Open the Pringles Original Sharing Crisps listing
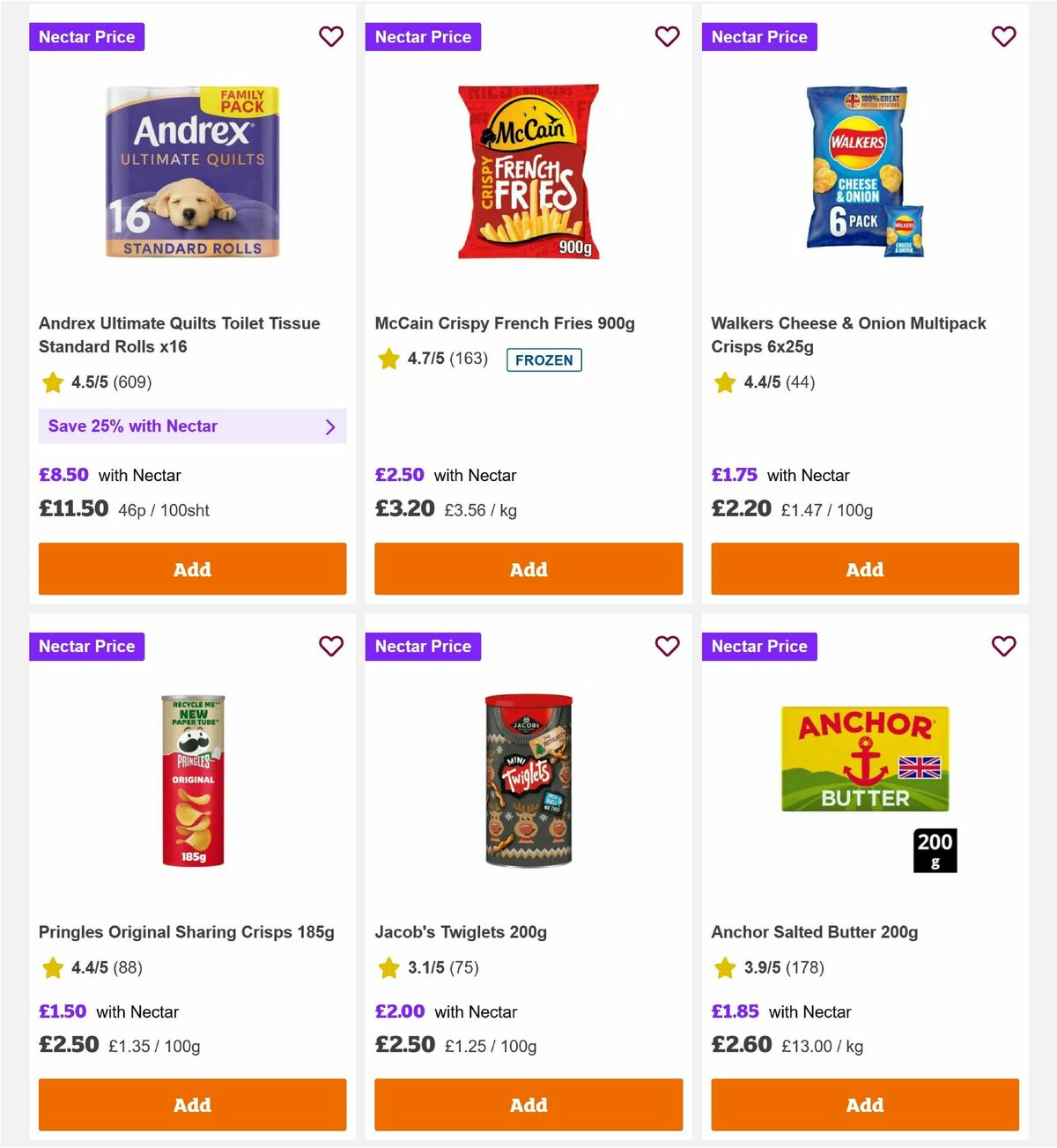 (x=187, y=931)
